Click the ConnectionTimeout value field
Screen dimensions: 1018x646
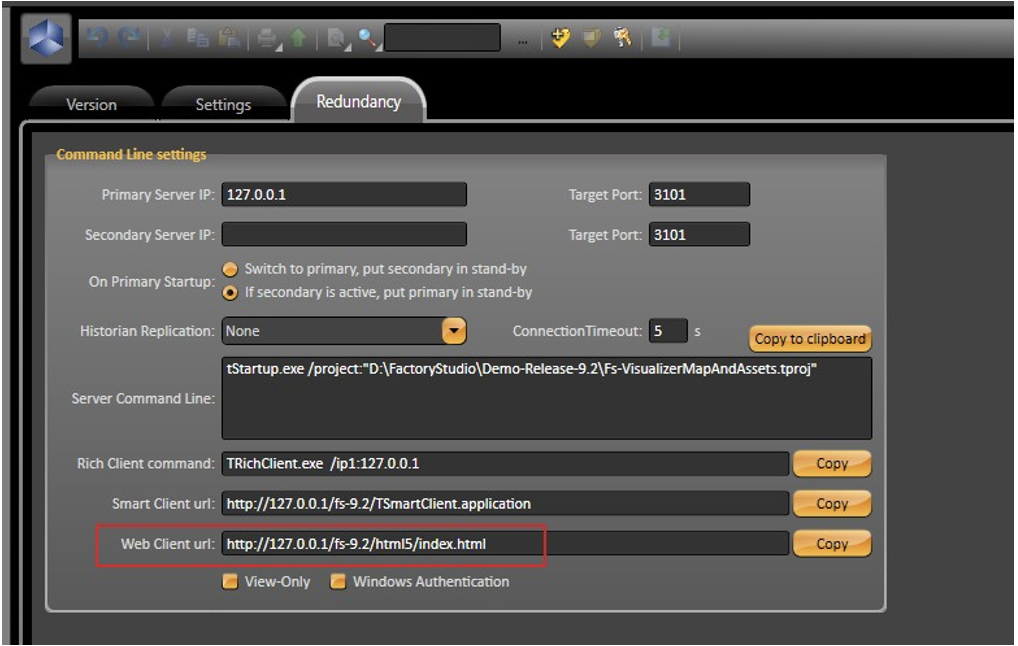pyautogui.click(x=667, y=331)
